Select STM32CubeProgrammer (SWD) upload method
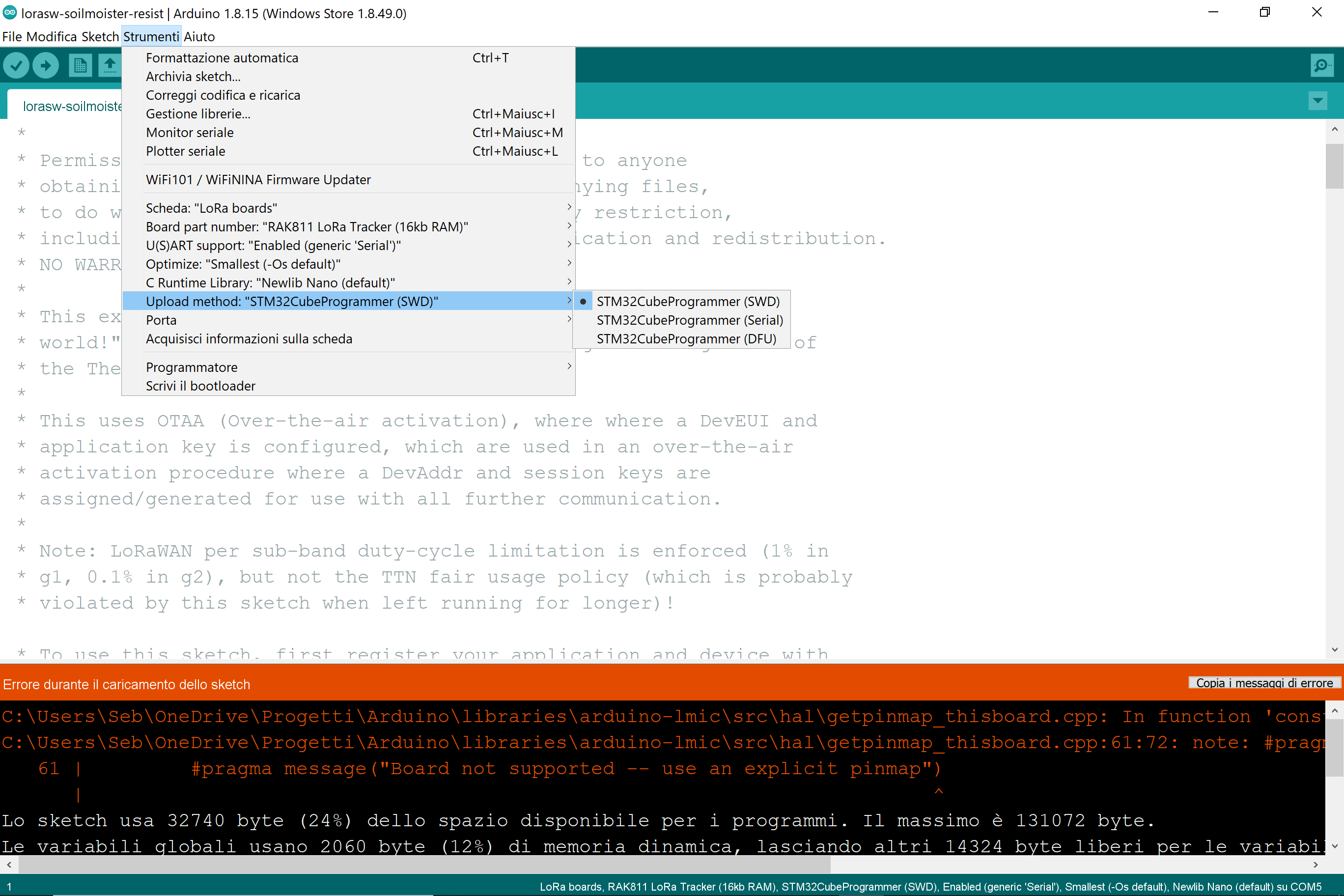Screen dimensions: 1344x896 681,301
